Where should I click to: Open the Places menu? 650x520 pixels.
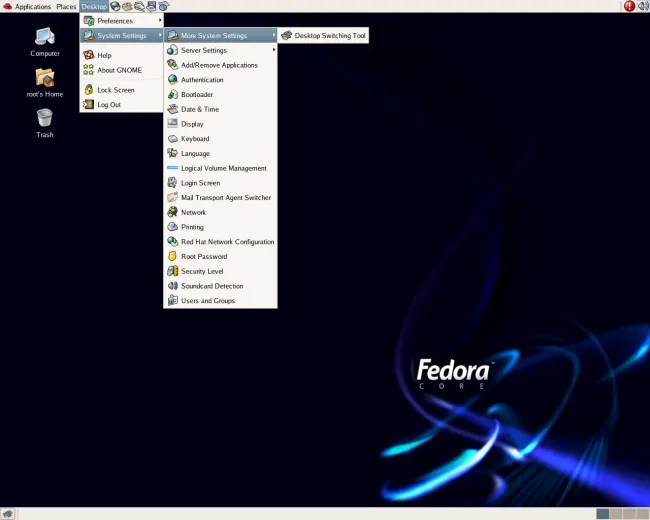[x=66, y=6]
